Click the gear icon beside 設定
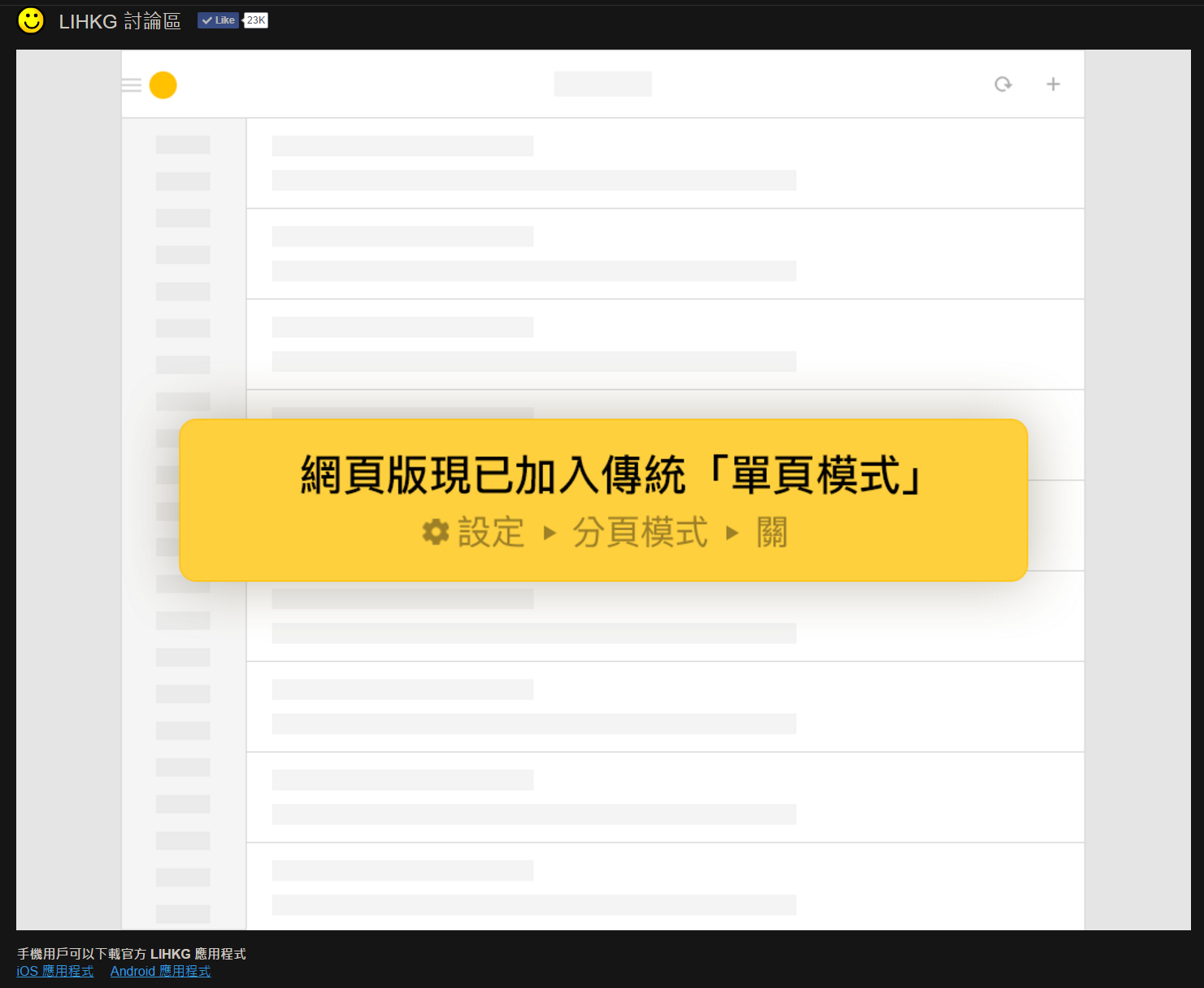The height and width of the screenshot is (988, 1204). pos(436,533)
